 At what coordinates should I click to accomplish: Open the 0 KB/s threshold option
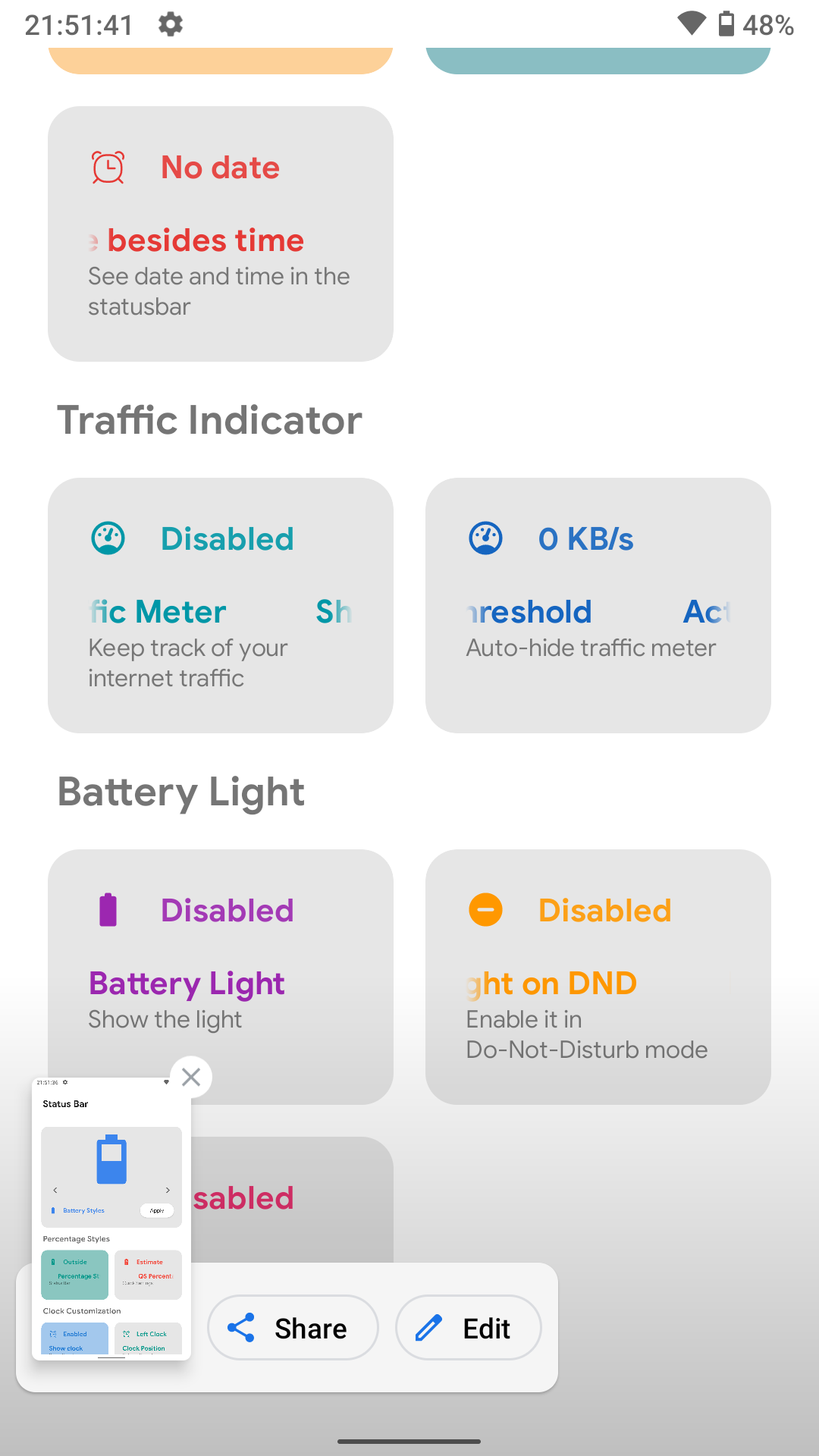pyautogui.click(x=598, y=605)
